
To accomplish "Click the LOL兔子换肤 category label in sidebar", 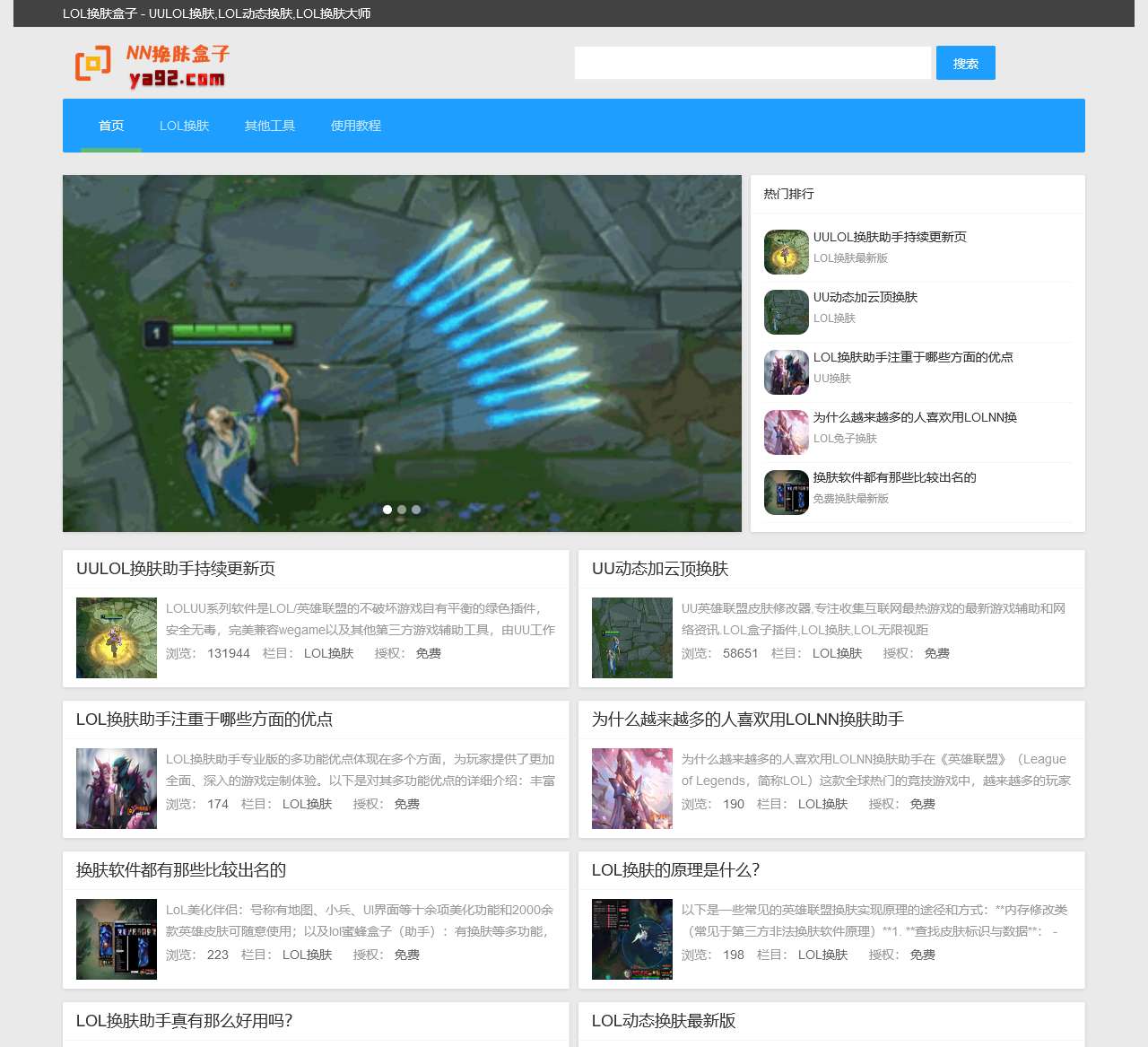I will (x=845, y=439).
